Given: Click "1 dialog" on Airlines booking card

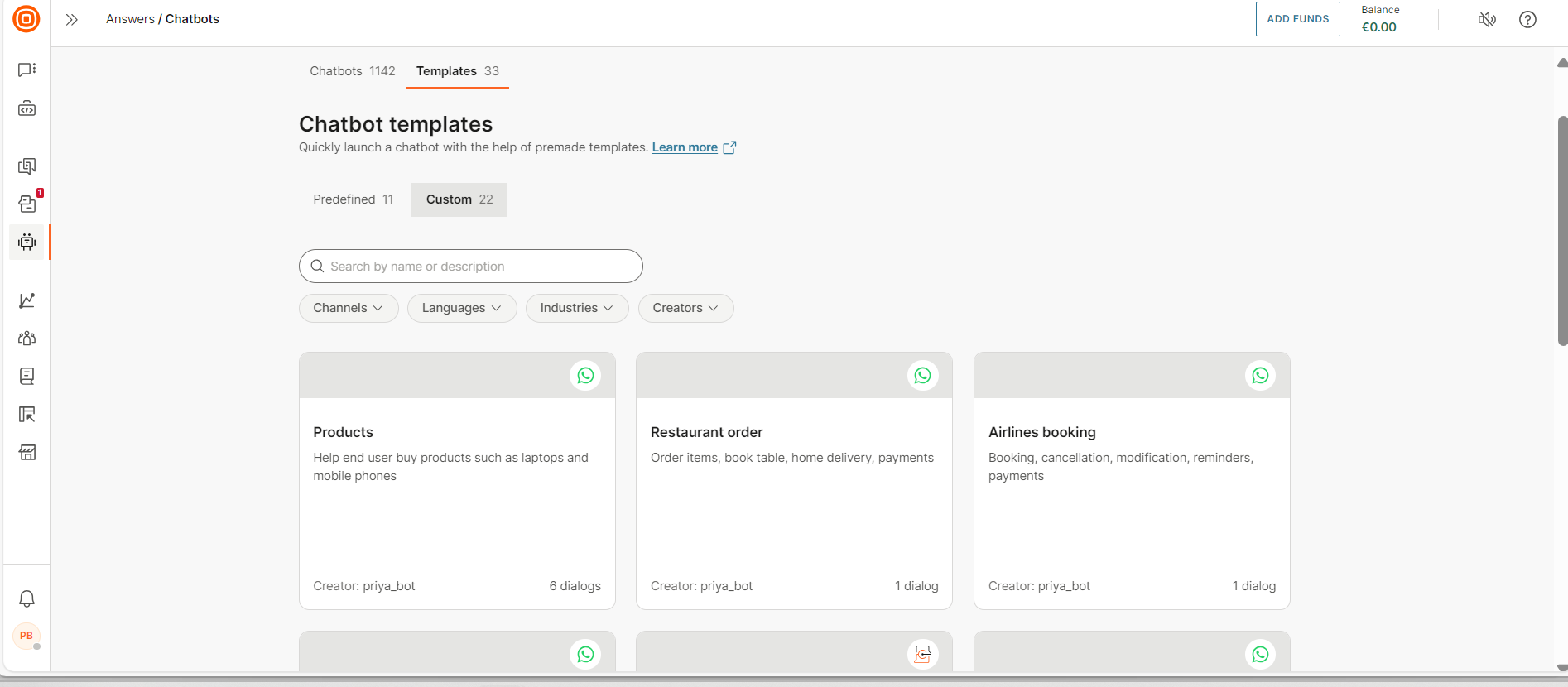Looking at the screenshot, I should click(1254, 586).
